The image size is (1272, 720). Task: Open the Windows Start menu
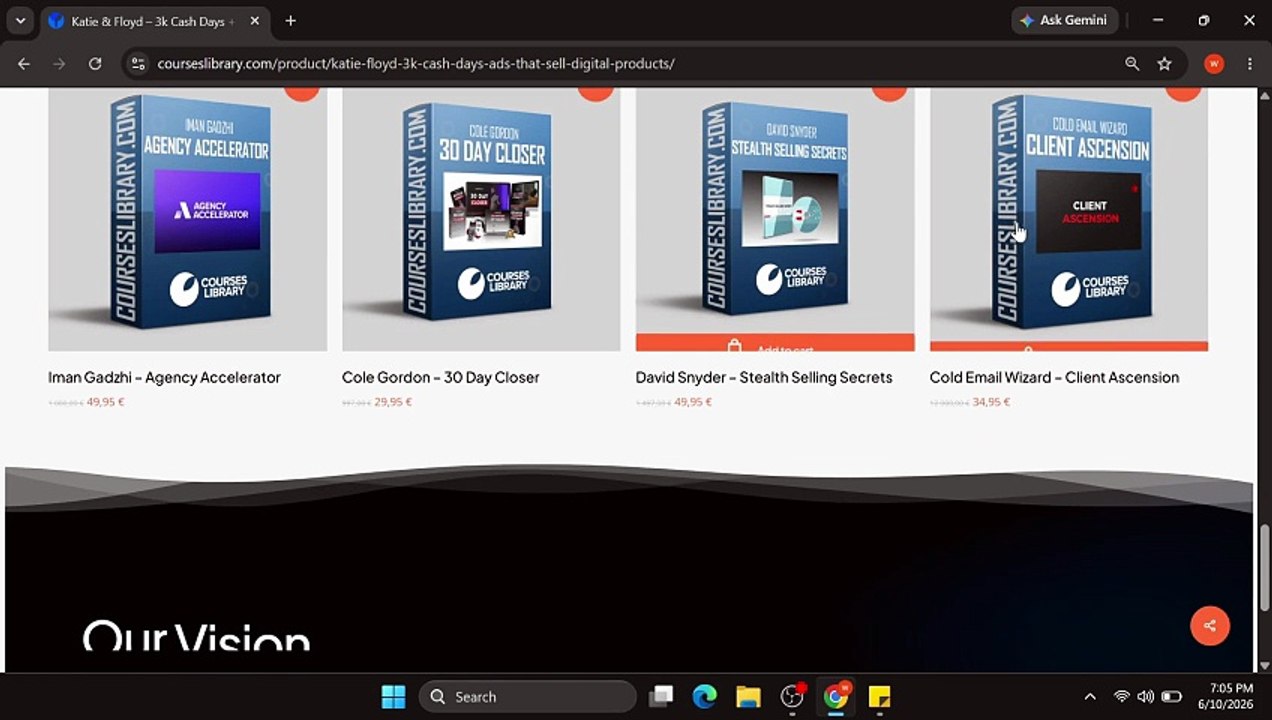click(394, 697)
